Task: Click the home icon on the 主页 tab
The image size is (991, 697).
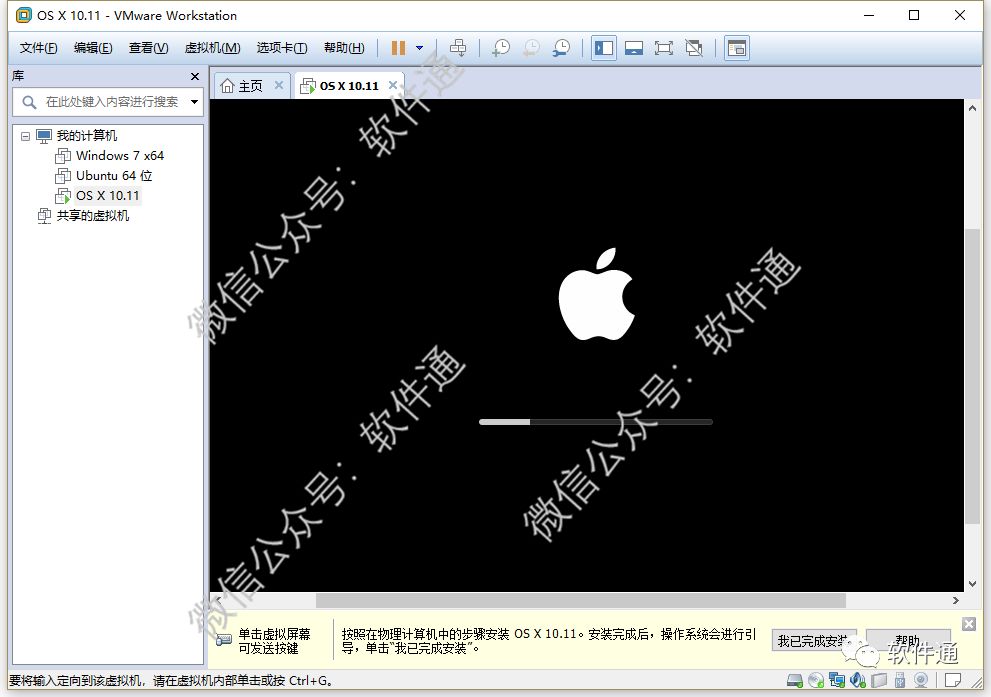Action: click(x=228, y=86)
